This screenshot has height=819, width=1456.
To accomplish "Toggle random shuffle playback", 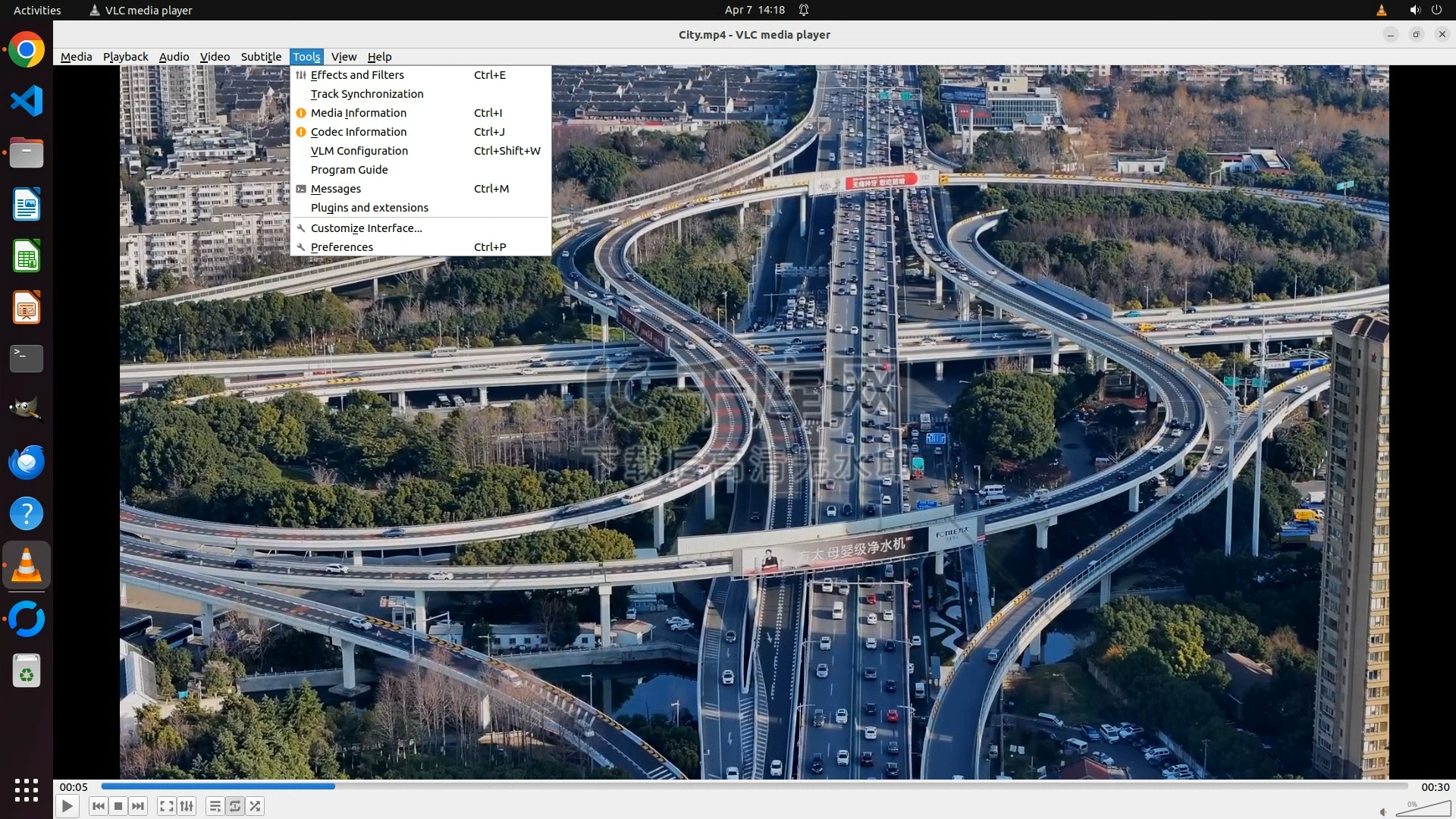I will [256, 806].
